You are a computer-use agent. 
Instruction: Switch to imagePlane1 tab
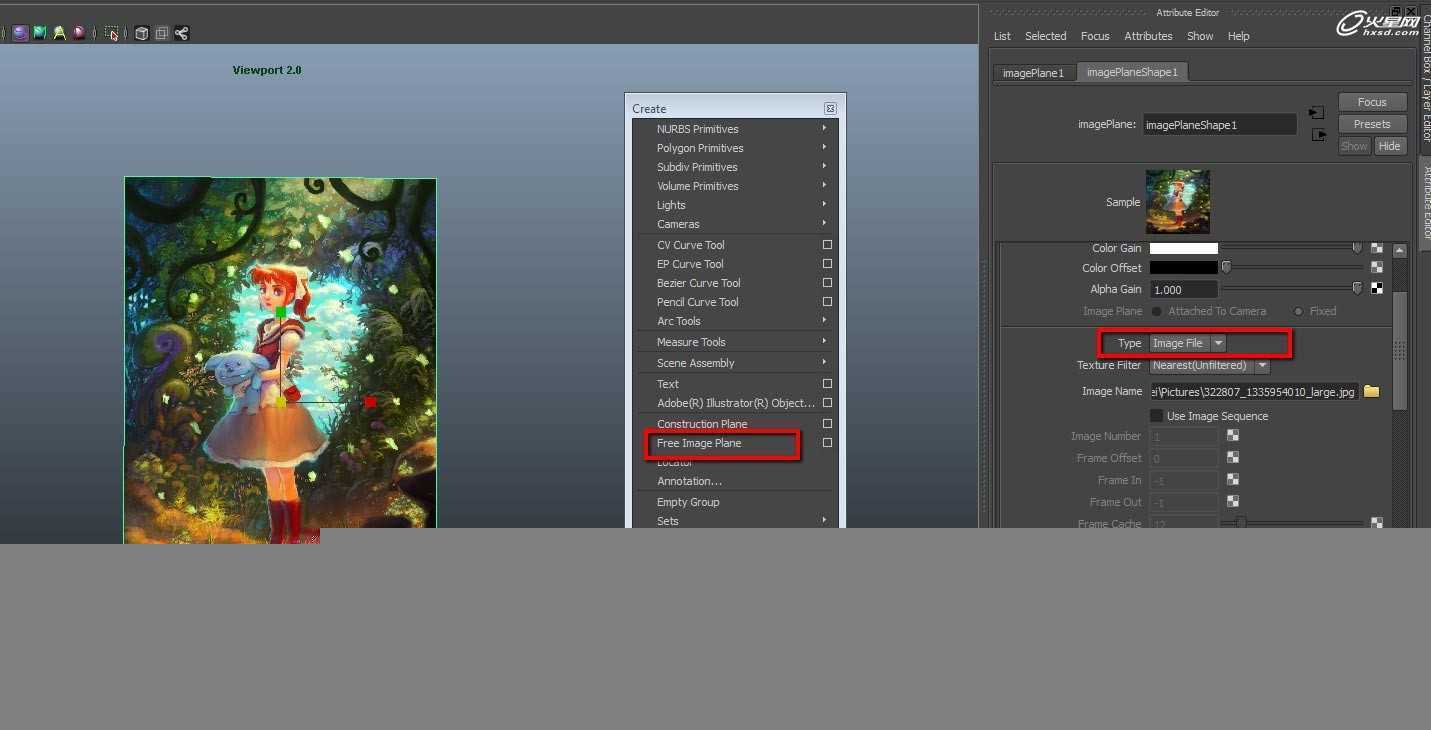(x=1034, y=72)
